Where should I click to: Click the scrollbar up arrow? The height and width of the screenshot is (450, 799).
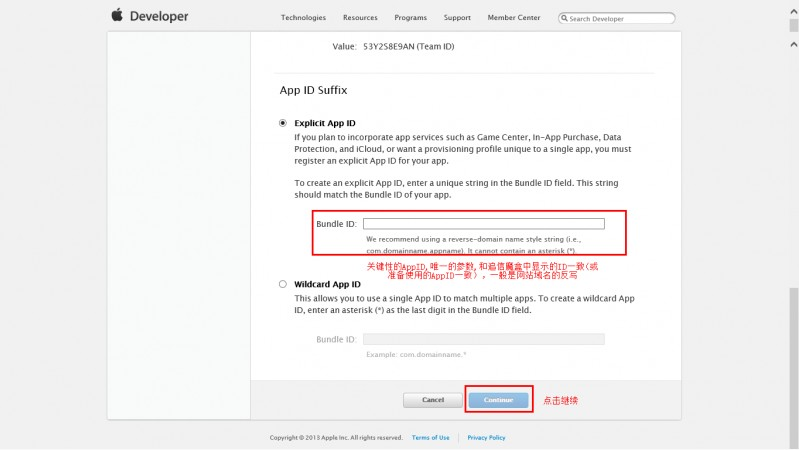(x=793, y=11)
